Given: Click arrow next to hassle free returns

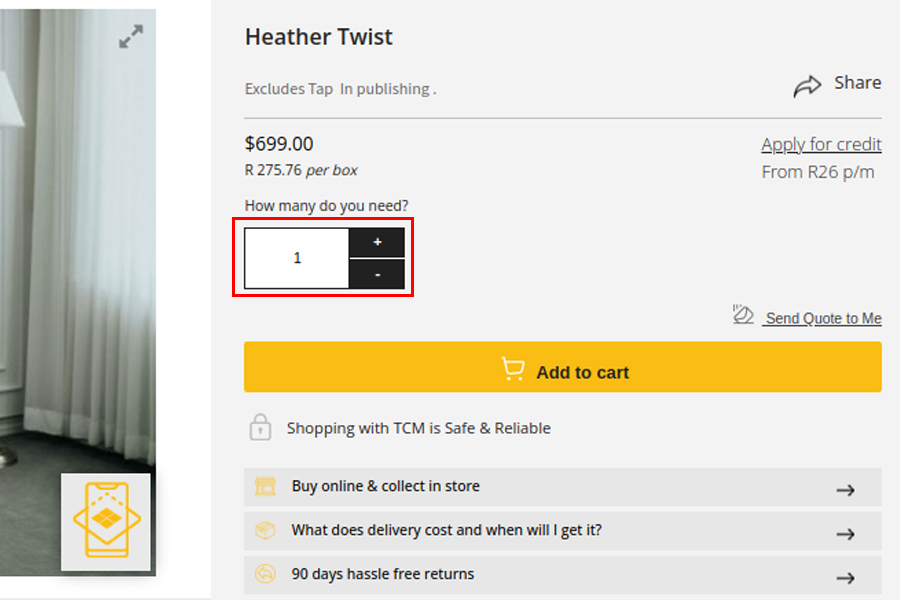Looking at the screenshot, I should [x=845, y=578].
